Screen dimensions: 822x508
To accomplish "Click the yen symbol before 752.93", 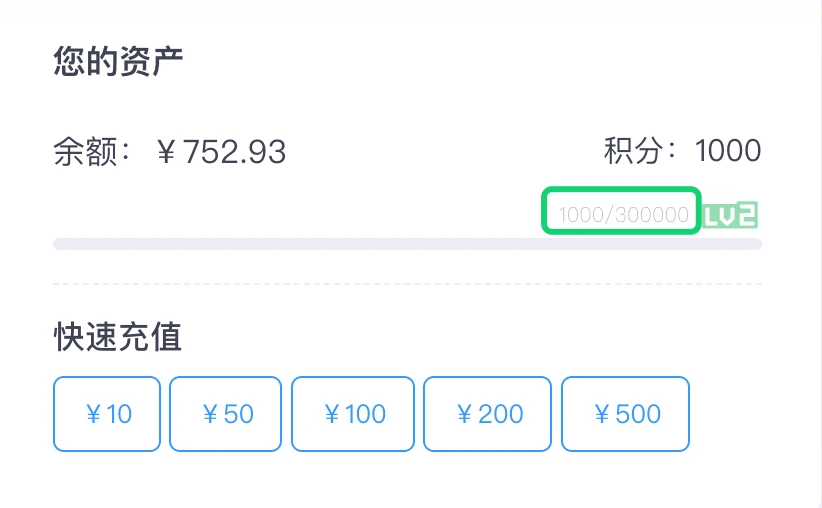I will 168,152.
